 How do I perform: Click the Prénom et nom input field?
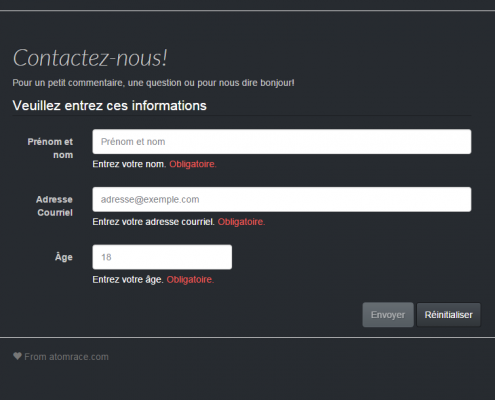tap(282, 142)
